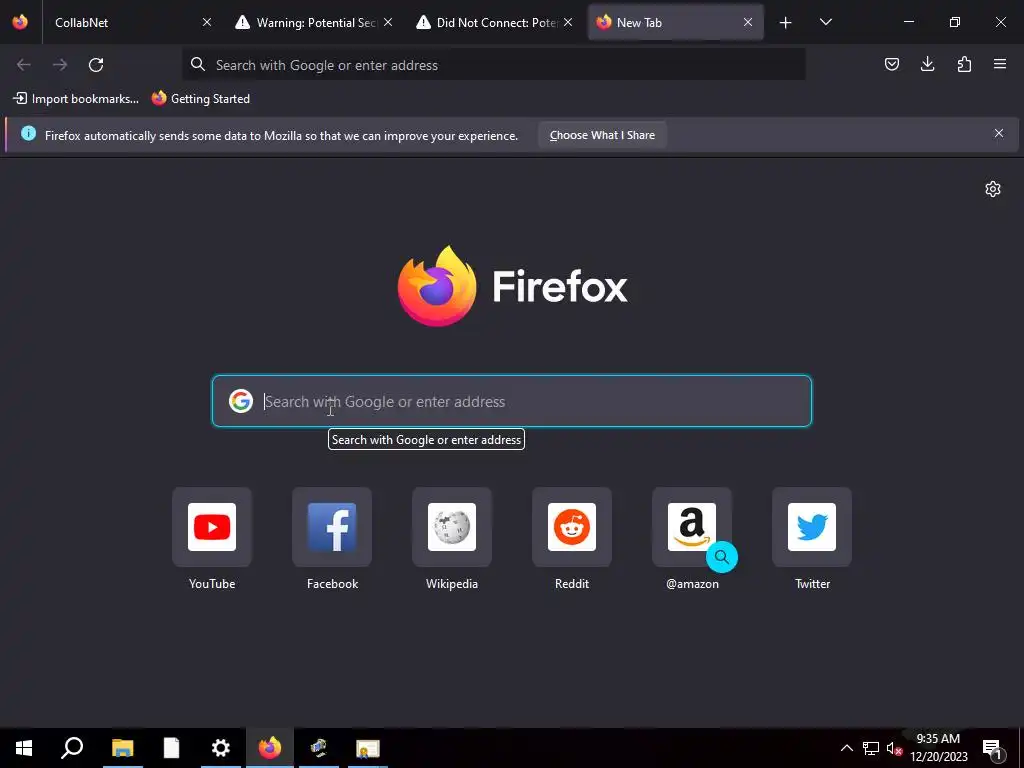The image size is (1024, 768).
Task: Close the Did Not Connect tab
Action: click(568, 22)
